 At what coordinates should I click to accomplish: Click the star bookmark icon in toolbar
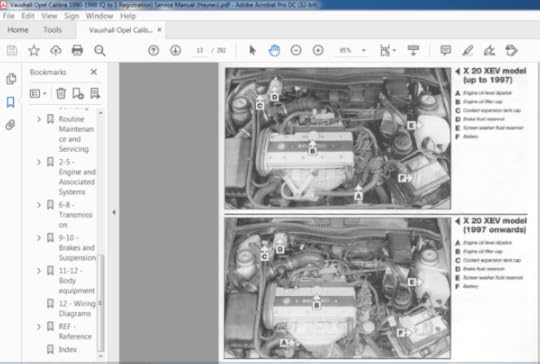34,51
